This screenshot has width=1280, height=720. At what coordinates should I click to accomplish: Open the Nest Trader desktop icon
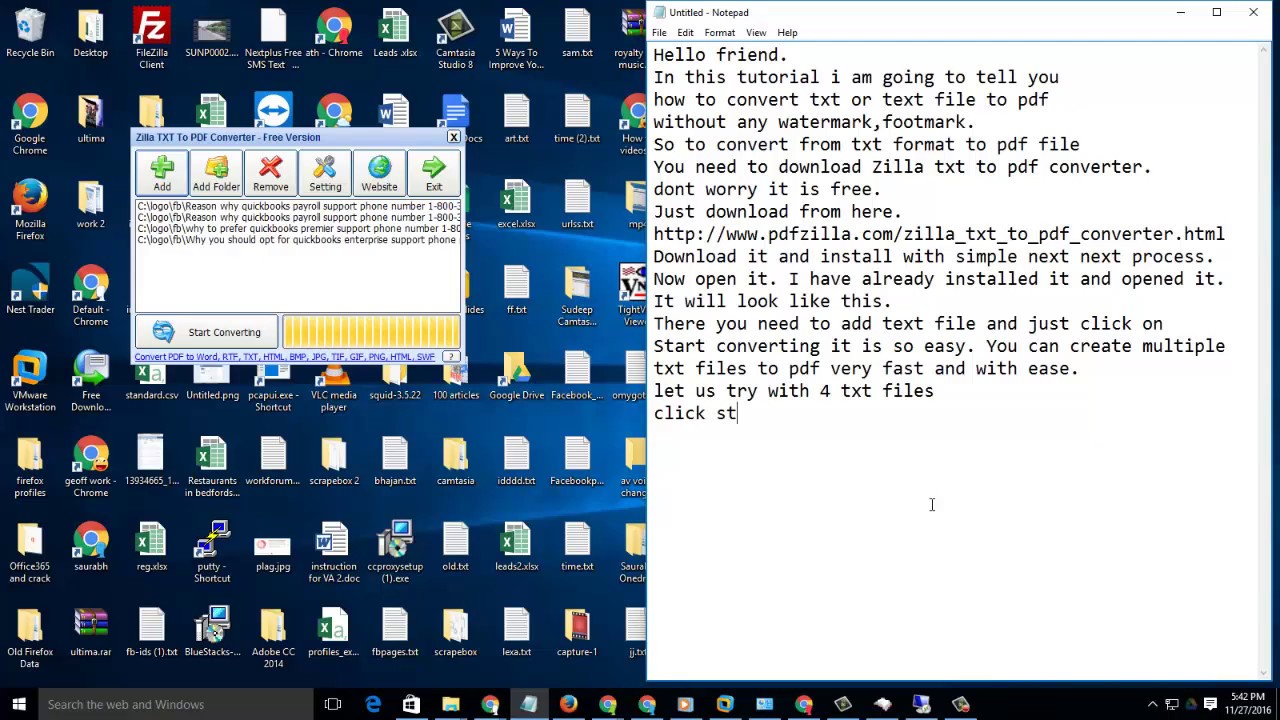(x=30, y=291)
